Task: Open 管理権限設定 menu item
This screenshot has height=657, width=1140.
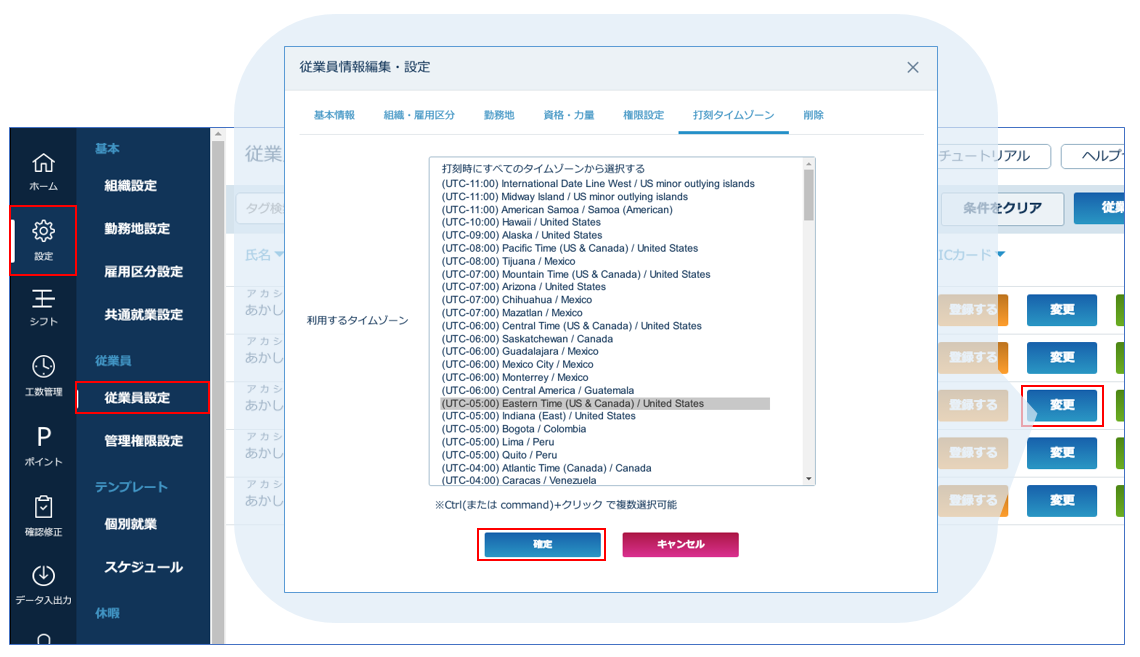Action: coord(143,440)
